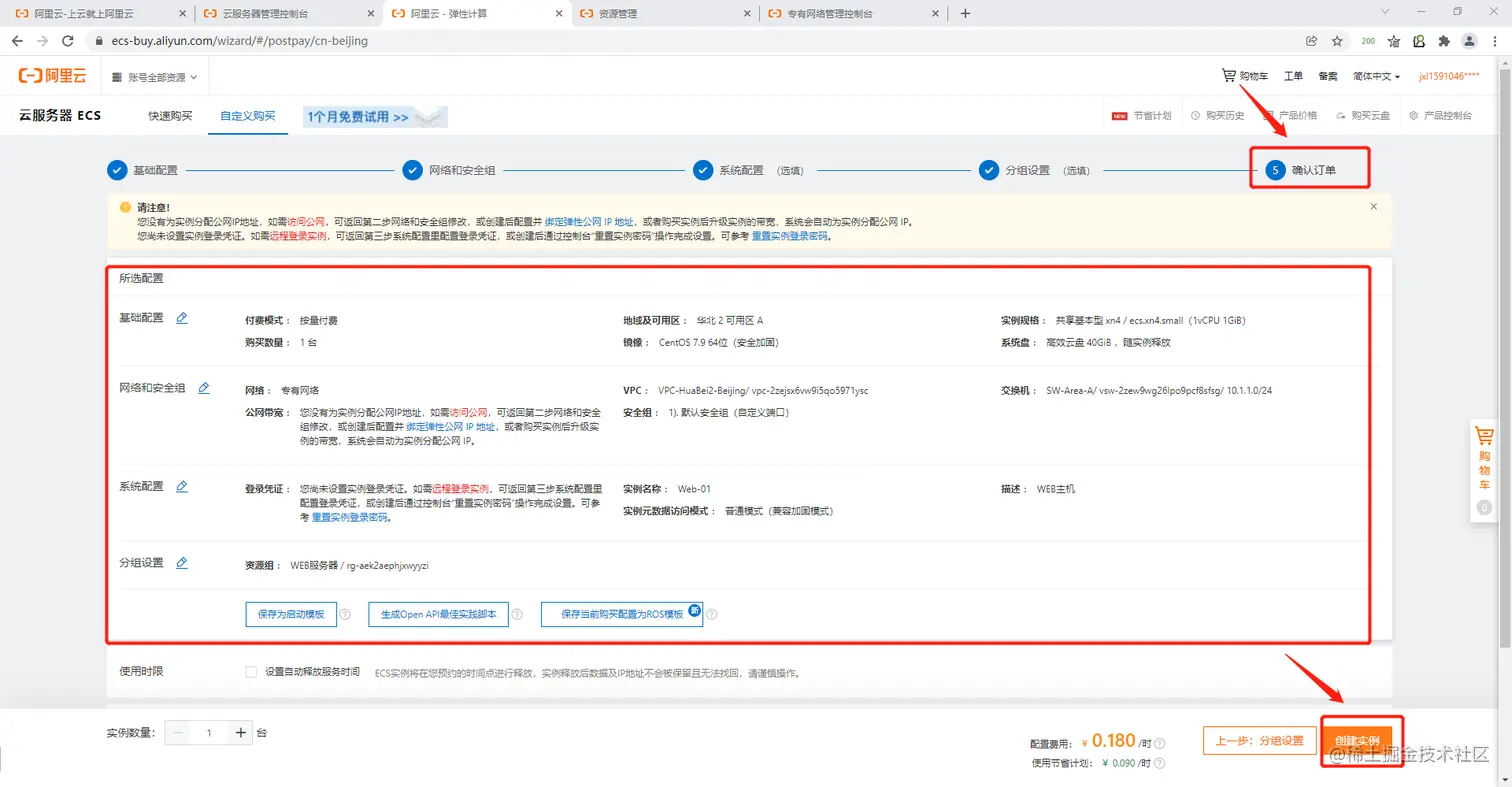The image size is (1512, 787).
Task: Click 创建实例 button
Action: pyautogui.click(x=1357, y=741)
